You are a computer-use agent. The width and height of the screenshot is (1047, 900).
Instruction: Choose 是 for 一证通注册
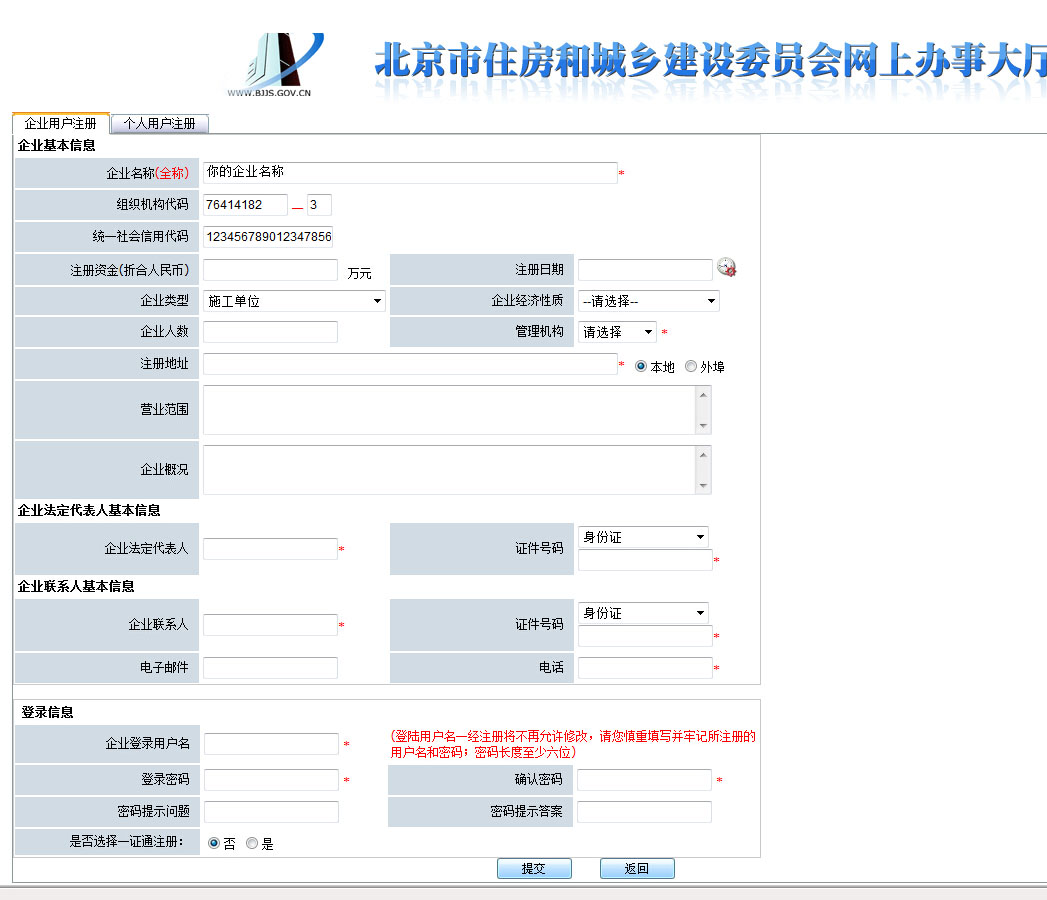click(x=252, y=843)
